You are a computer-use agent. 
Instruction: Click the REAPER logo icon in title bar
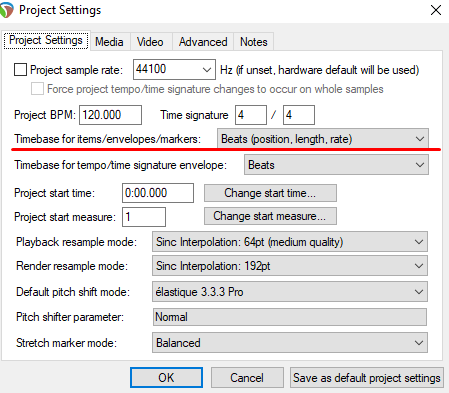[7, 10]
